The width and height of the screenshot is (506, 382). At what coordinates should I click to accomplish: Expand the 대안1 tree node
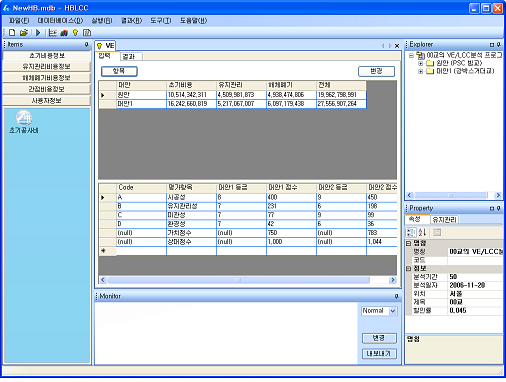click(421, 71)
